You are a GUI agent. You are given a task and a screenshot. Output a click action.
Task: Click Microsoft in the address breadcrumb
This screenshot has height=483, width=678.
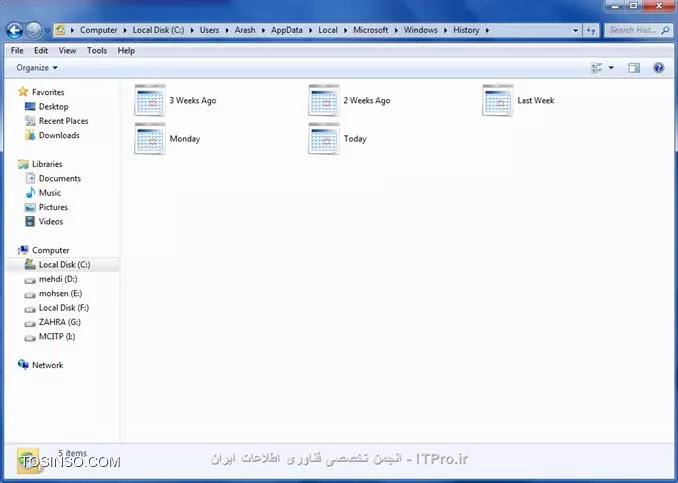tap(371, 30)
